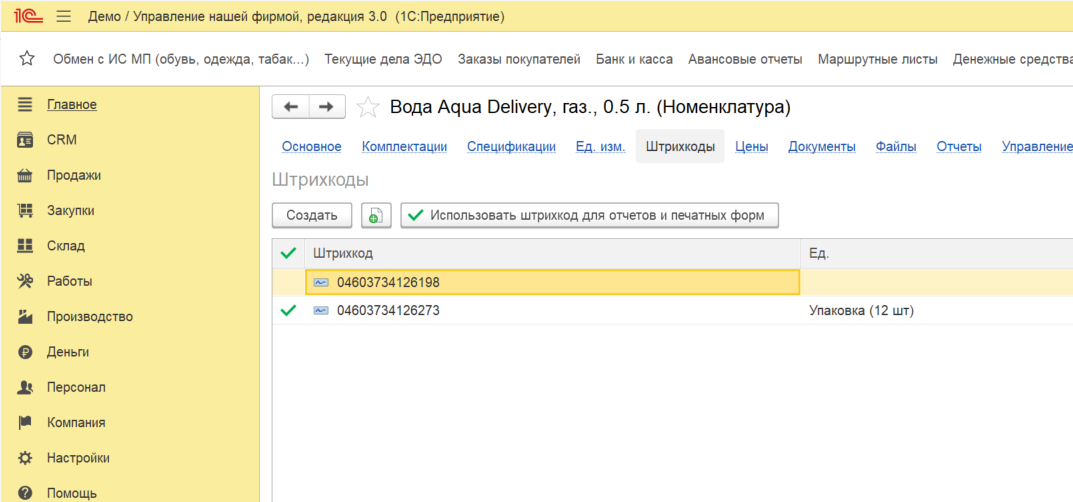Select the Штрихкоды tab
Viewport: 1073px width, 502px height.
680,146
